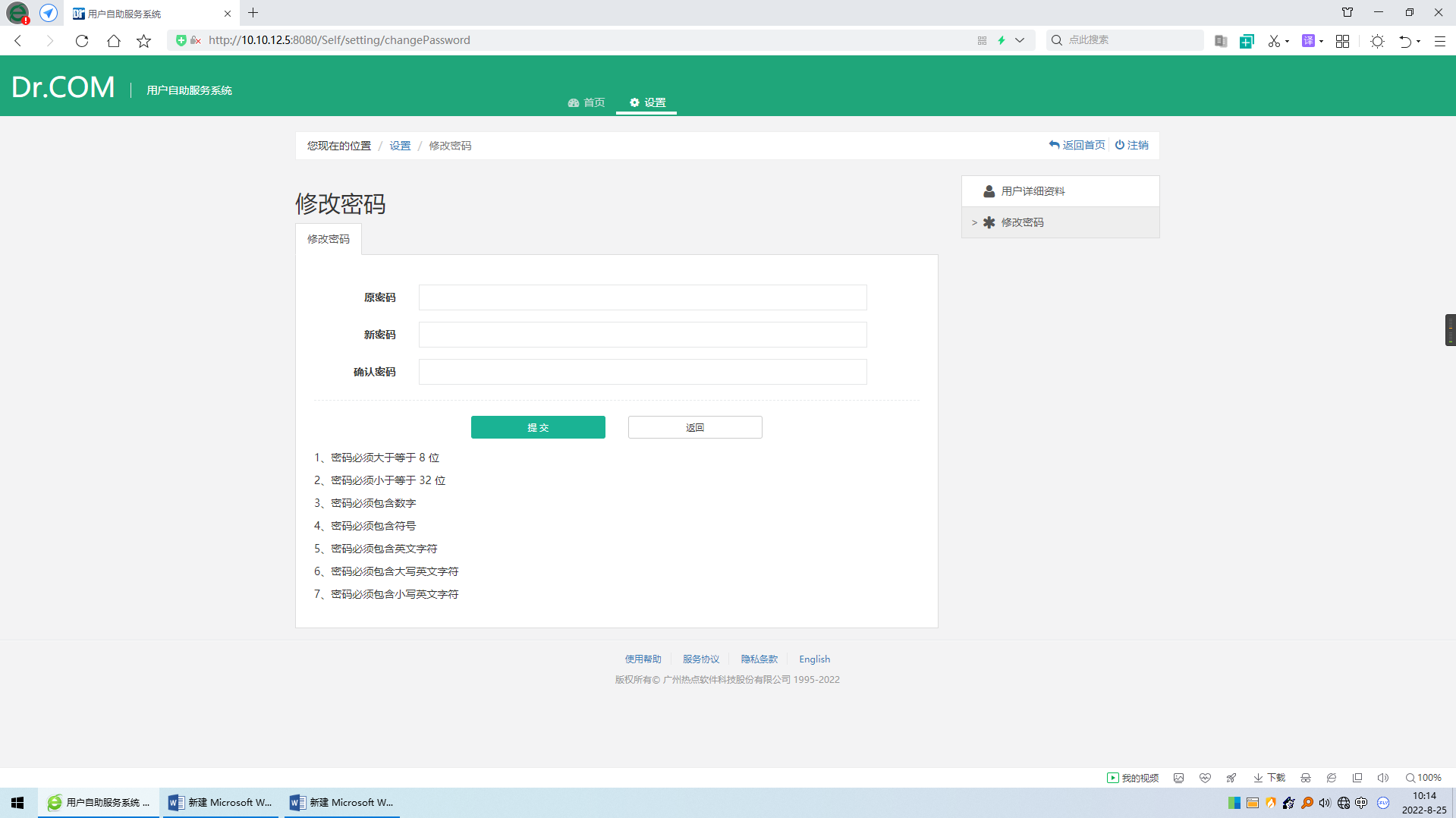Open the extensions grid icon
This screenshot has width=1456, height=818.
pyautogui.click(x=1342, y=41)
